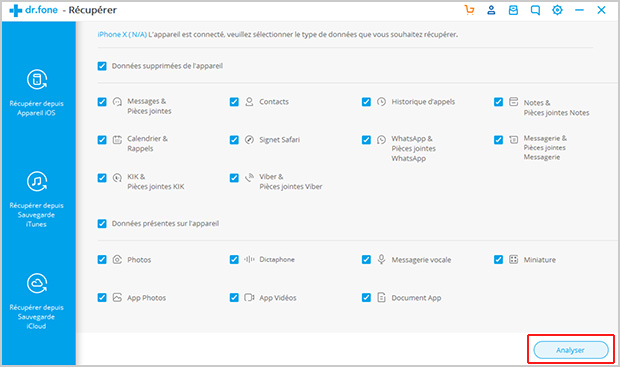Uncheck the App Vidéos checkbox
This screenshot has width=620, height=367.
pos(234,298)
